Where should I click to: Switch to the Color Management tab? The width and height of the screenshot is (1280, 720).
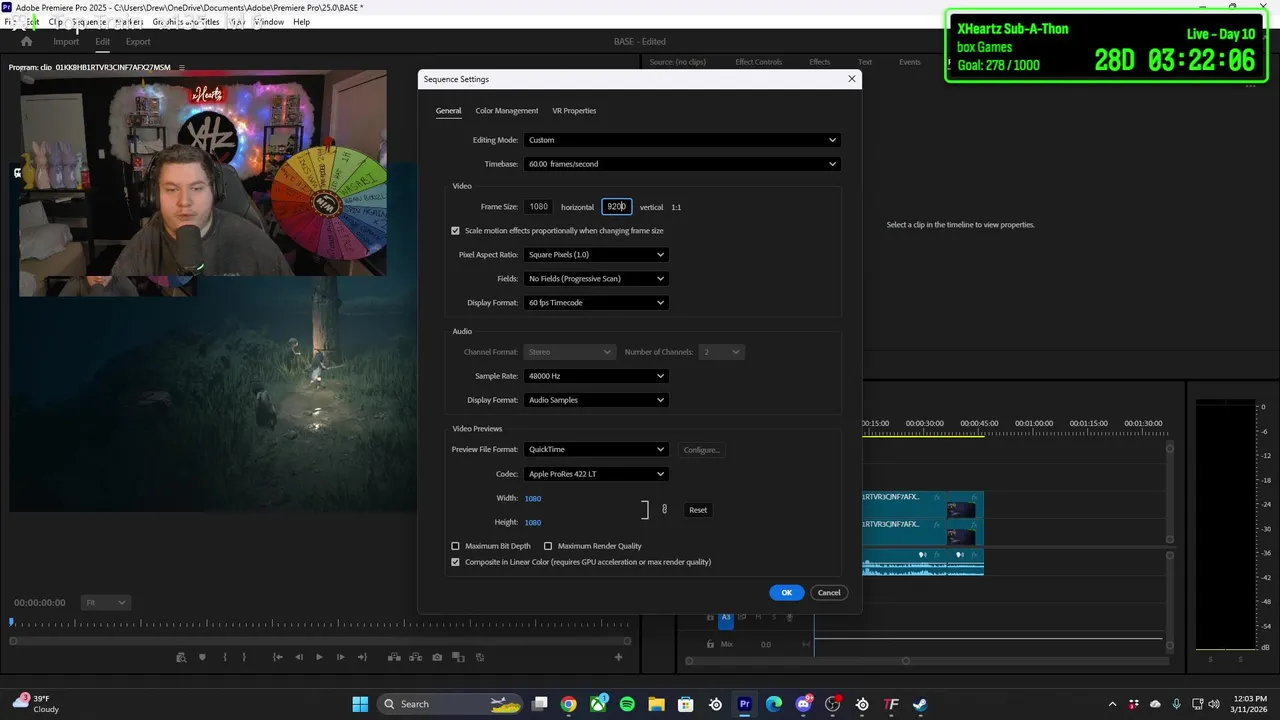506,111
